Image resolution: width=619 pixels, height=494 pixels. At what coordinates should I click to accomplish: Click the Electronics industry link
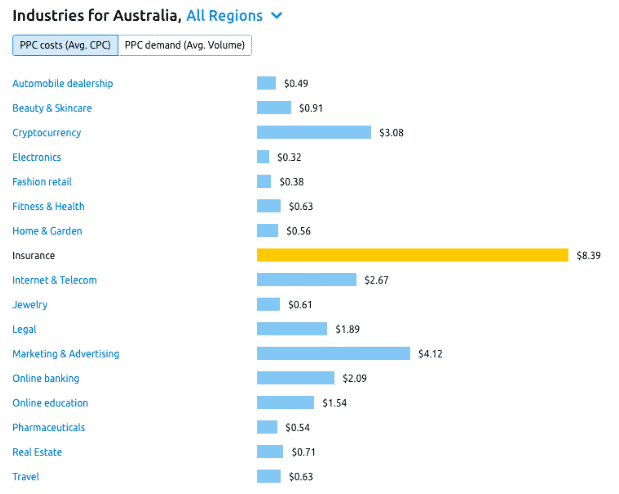tap(37, 157)
